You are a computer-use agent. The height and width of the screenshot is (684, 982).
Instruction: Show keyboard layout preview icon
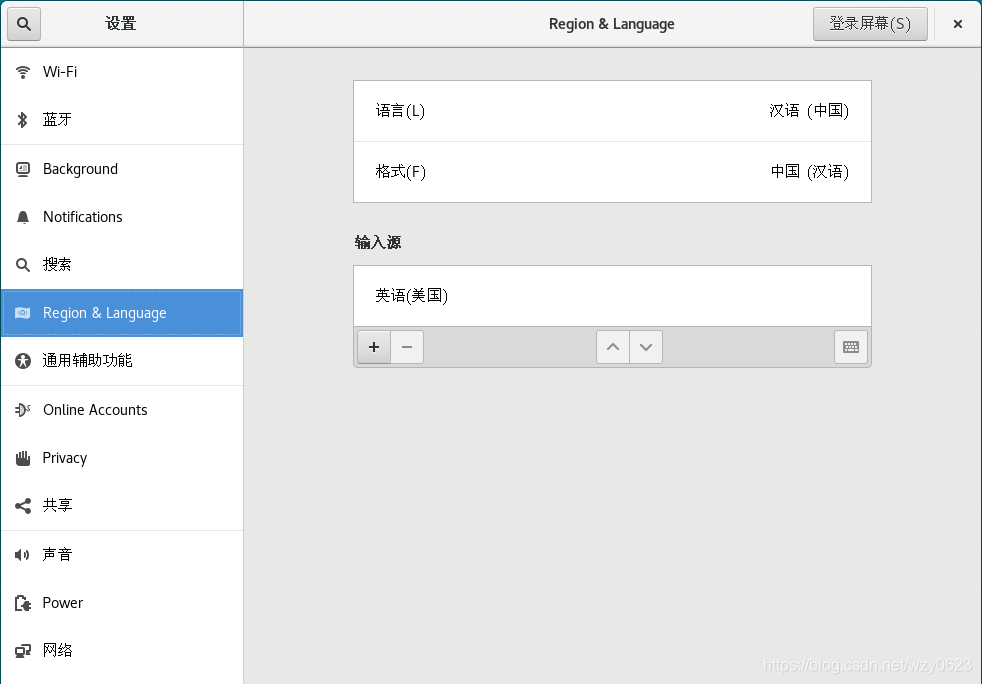[851, 347]
